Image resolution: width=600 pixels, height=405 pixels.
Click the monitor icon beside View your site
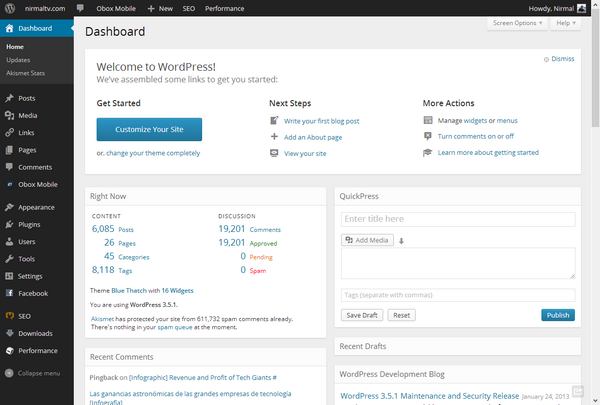click(274, 153)
